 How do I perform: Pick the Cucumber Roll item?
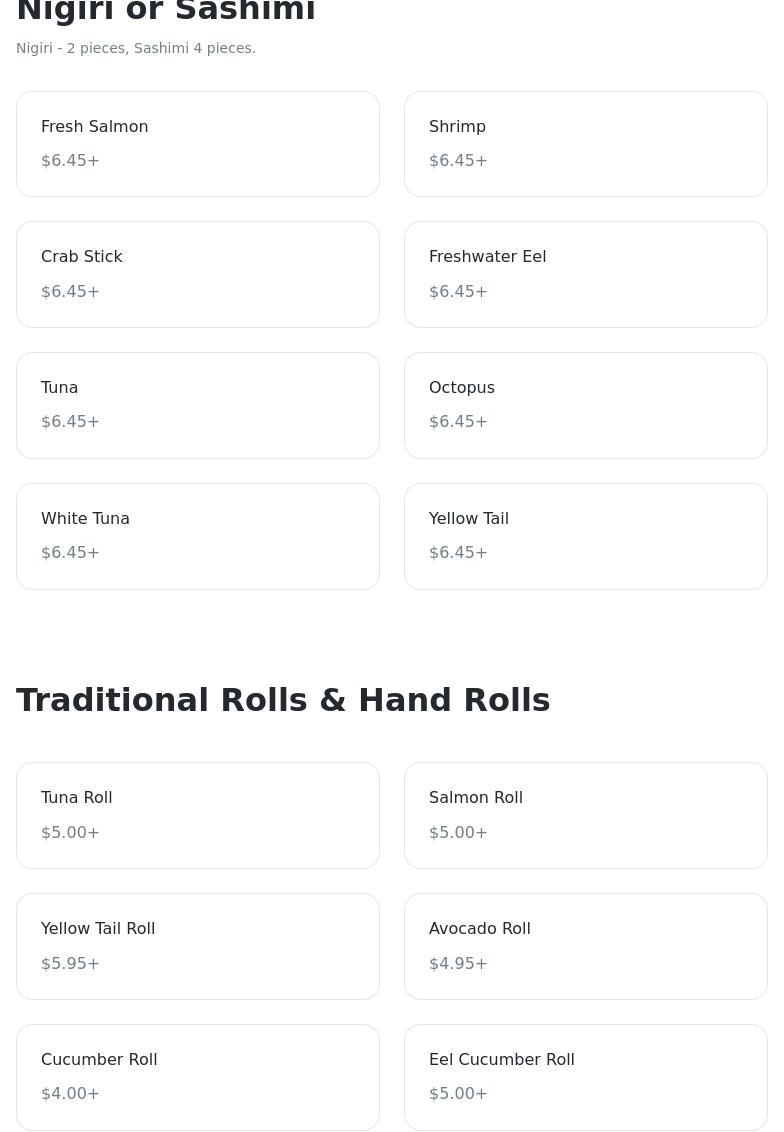[x=198, y=1077]
